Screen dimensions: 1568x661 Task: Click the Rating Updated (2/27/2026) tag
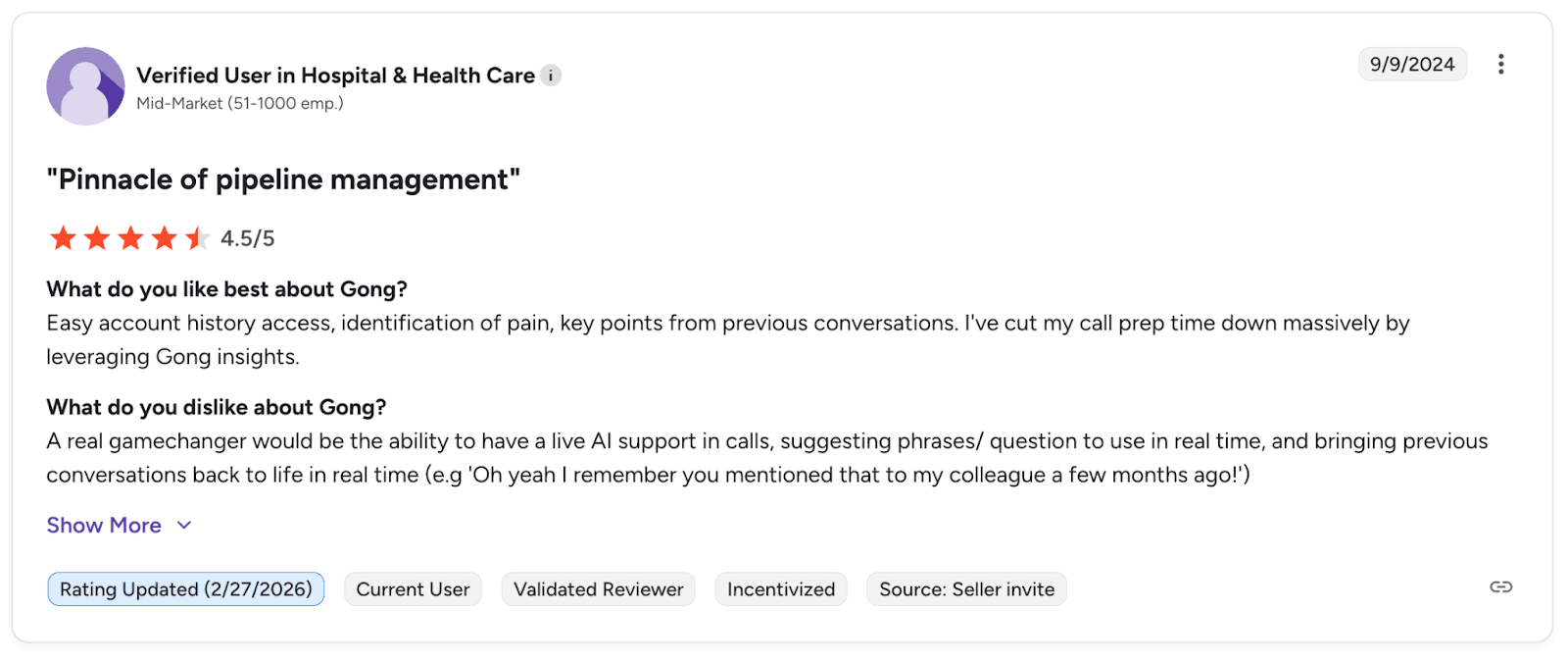click(x=186, y=589)
